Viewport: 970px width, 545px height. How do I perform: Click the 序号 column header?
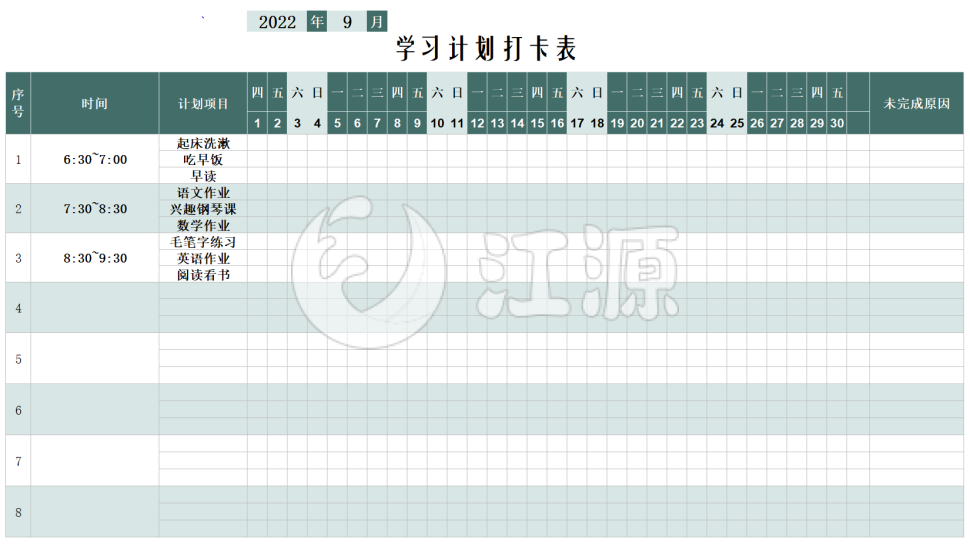[x=18, y=103]
